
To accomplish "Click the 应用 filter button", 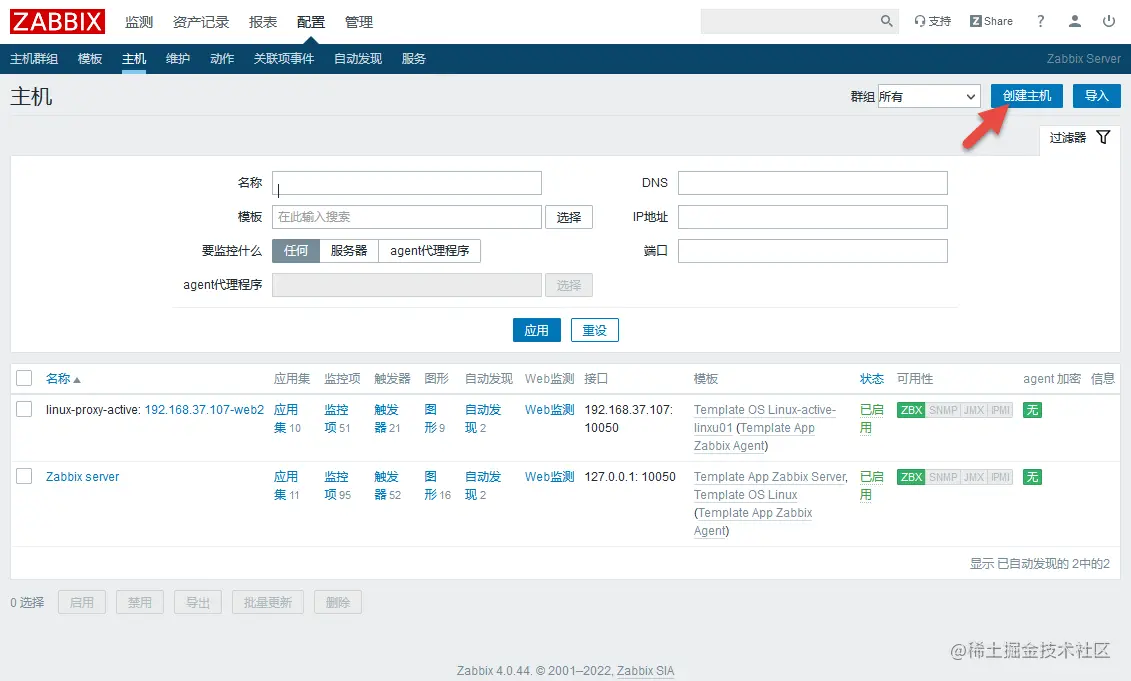I will [537, 330].
